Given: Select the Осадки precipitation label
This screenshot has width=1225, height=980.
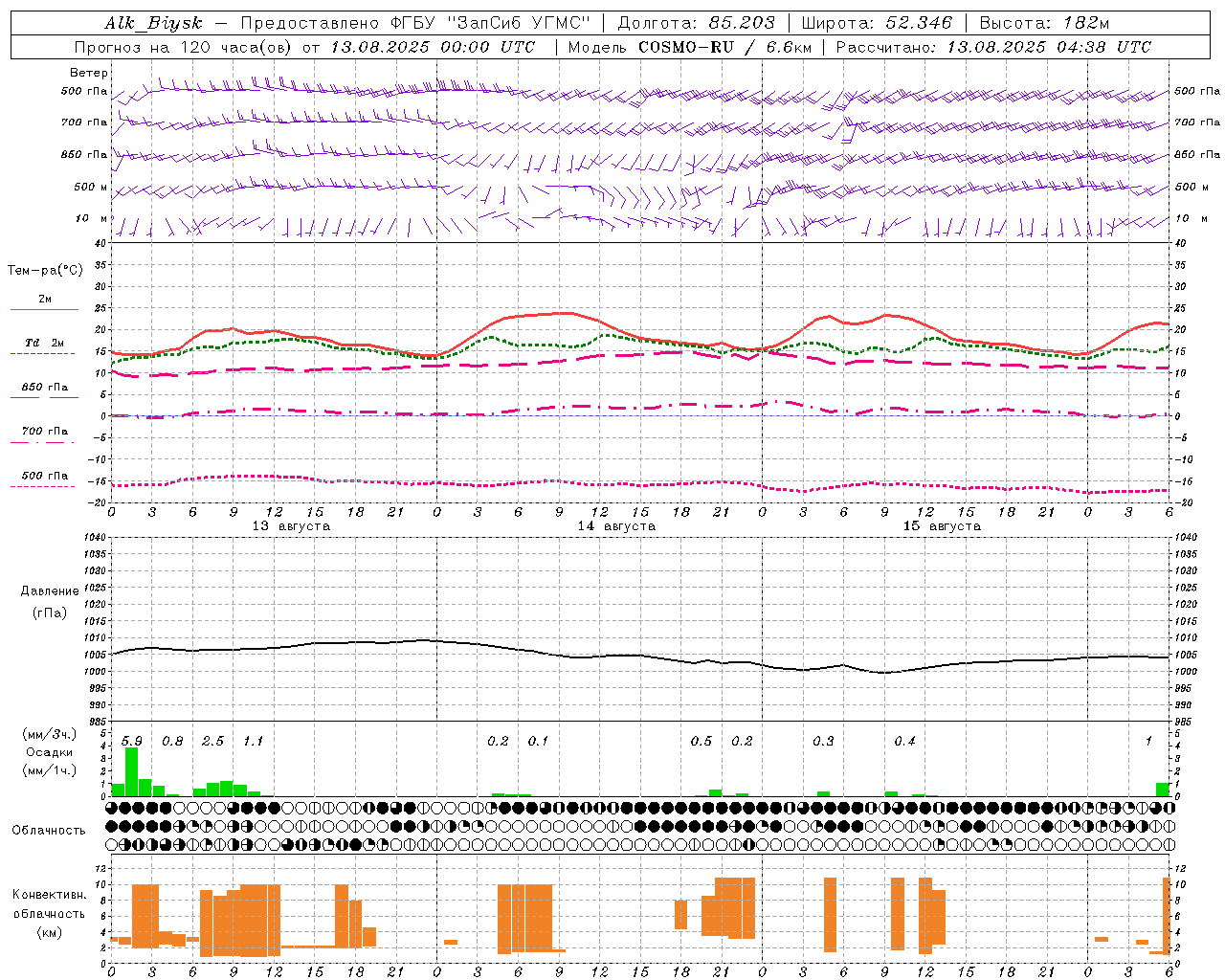Looking at the screenshot, I should point(50,752).
